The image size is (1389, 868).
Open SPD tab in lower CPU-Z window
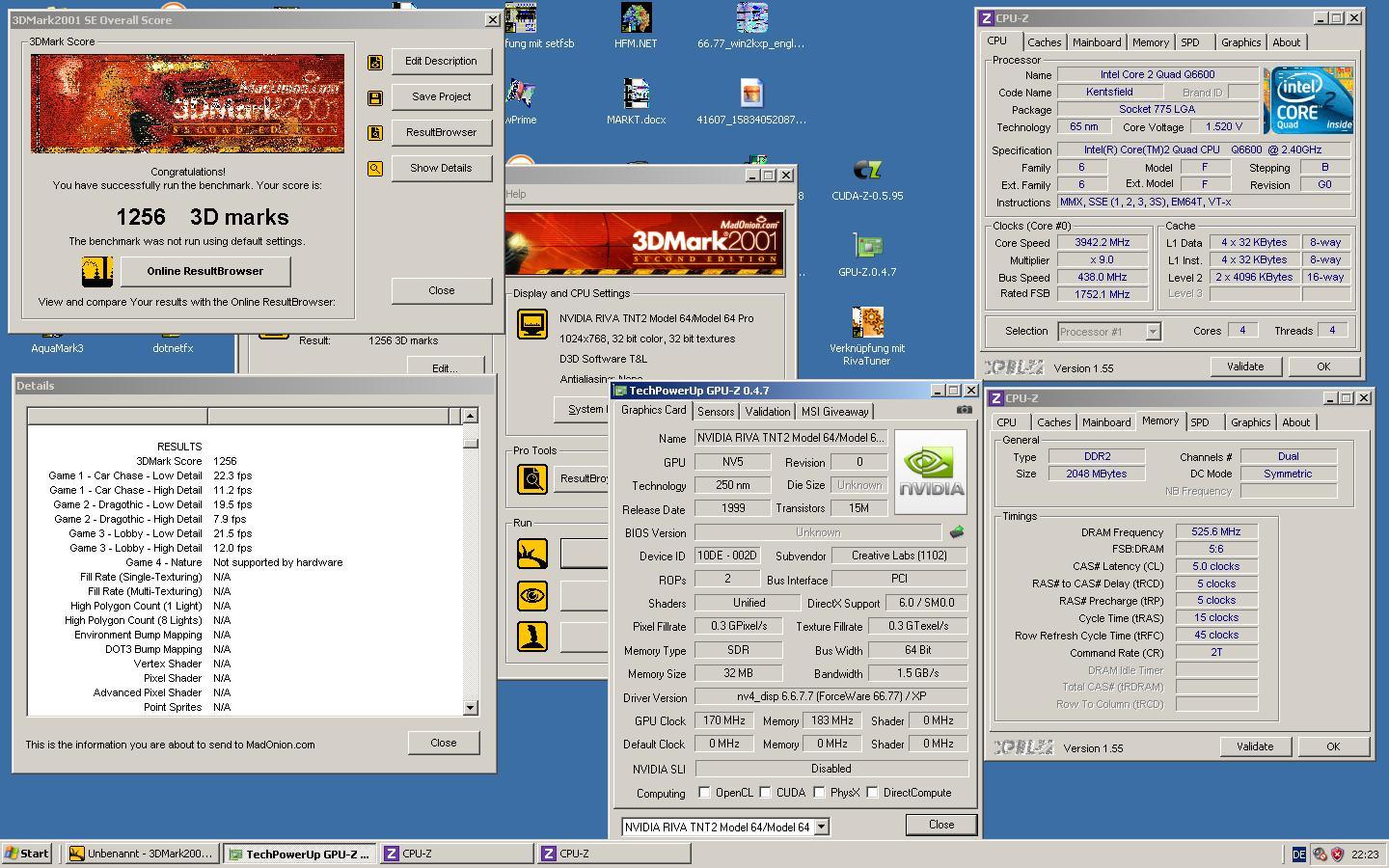pos(1199,422)
